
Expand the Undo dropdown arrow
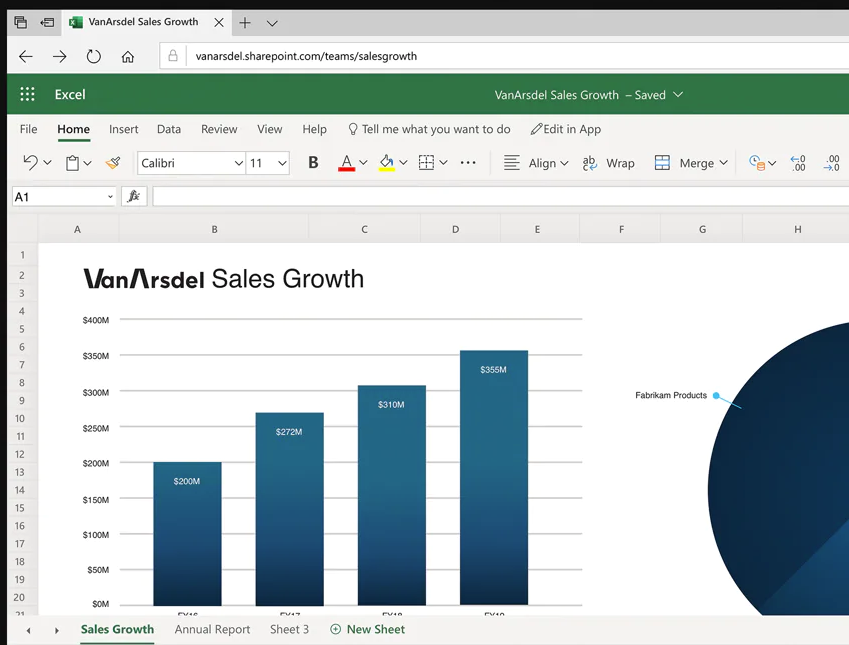tap(47, 162)
